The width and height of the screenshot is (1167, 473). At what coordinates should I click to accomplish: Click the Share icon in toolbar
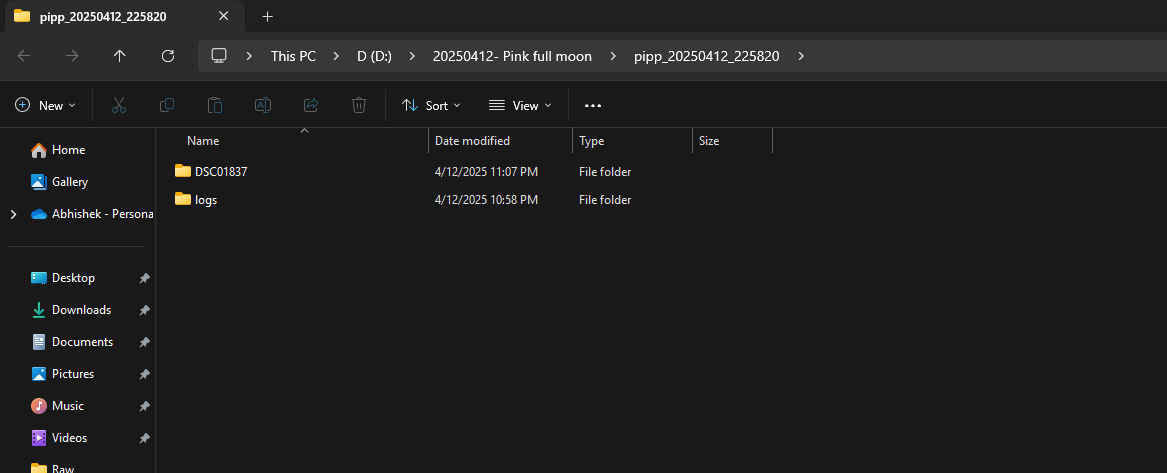(311, 105)
